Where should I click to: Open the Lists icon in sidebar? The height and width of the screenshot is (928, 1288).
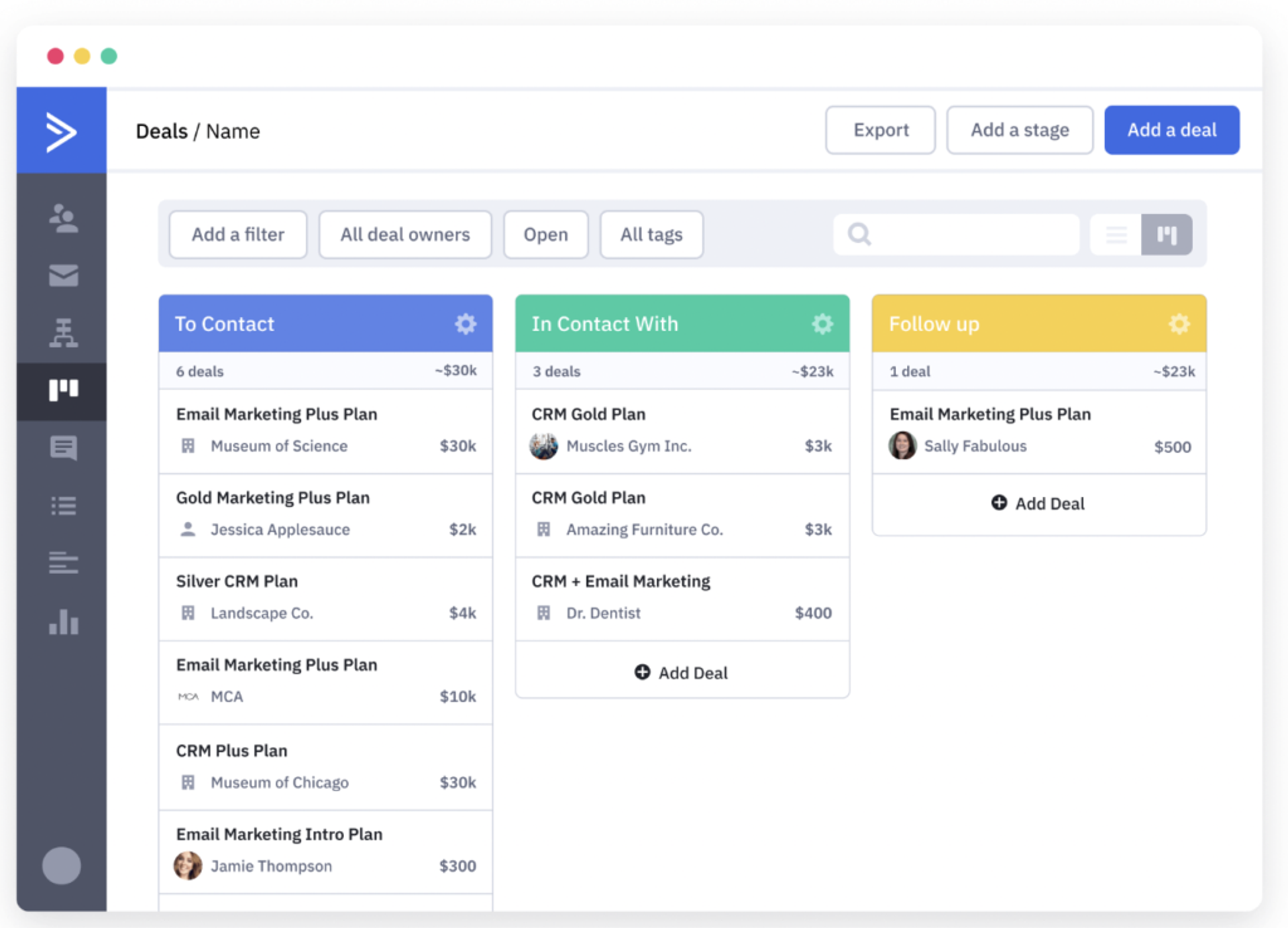(x=62, y=506)
